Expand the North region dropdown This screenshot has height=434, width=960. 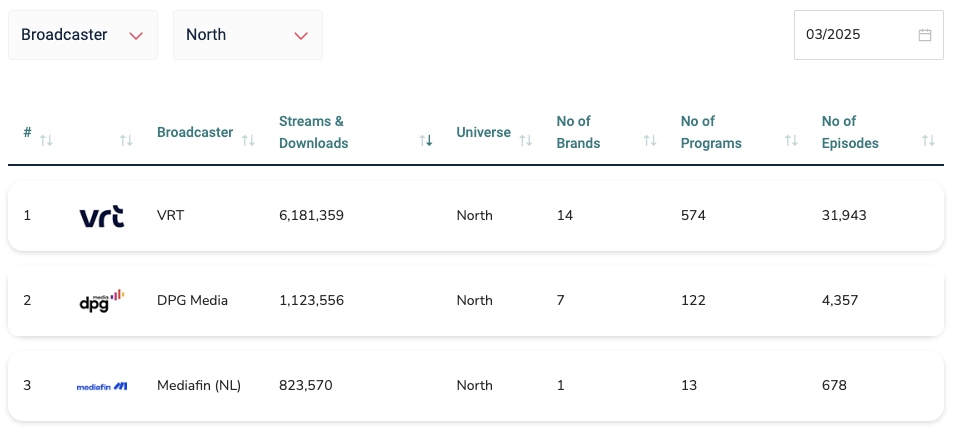pyautogui.click(x=248, y=35)
